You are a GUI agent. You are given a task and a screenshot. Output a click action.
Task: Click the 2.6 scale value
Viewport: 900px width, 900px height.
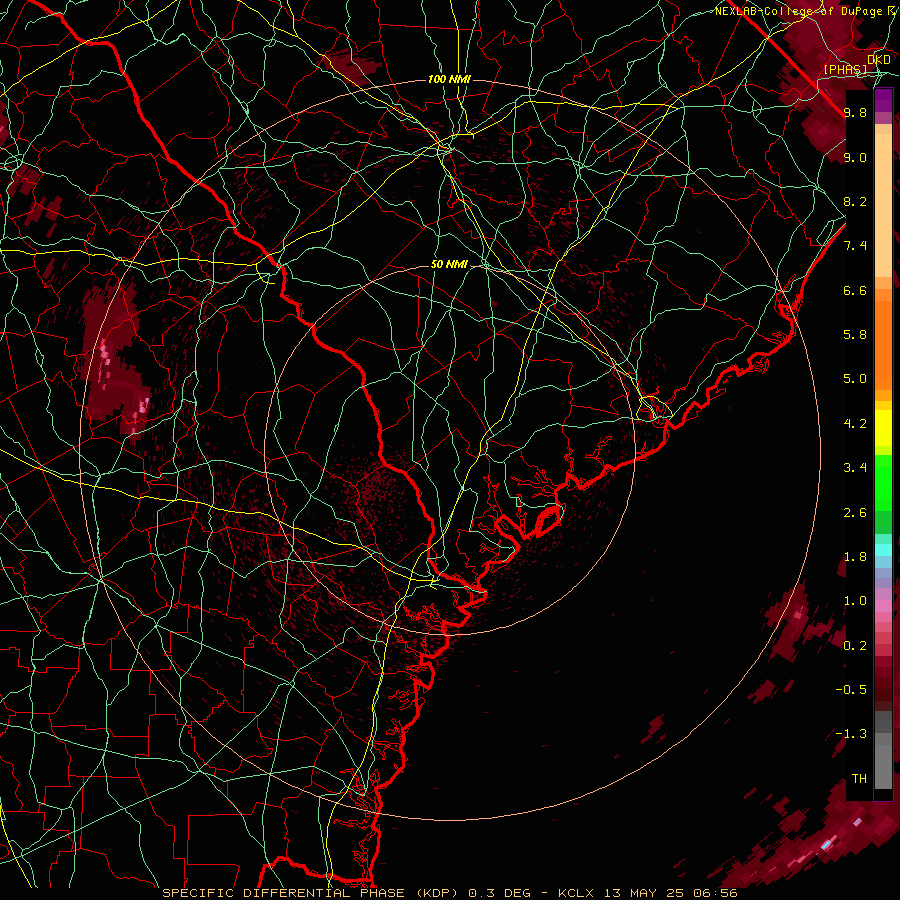(x=855, y=513)
